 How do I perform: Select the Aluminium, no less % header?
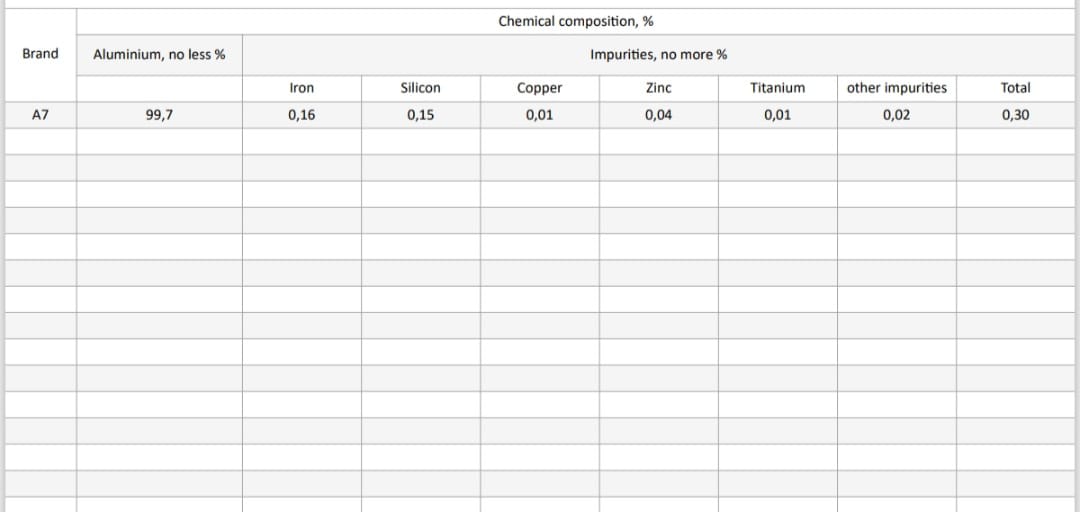[x=159, y=54]
